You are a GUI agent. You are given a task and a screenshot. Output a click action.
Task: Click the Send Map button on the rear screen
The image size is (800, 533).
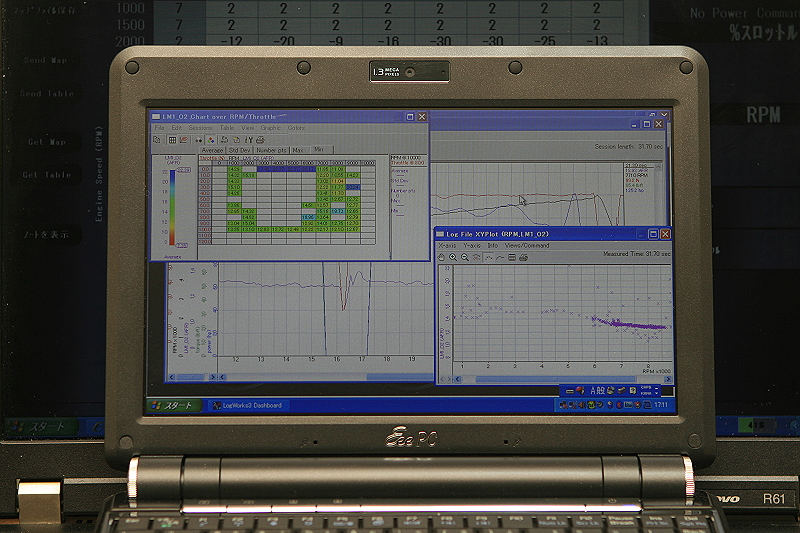tap(45, 60)
